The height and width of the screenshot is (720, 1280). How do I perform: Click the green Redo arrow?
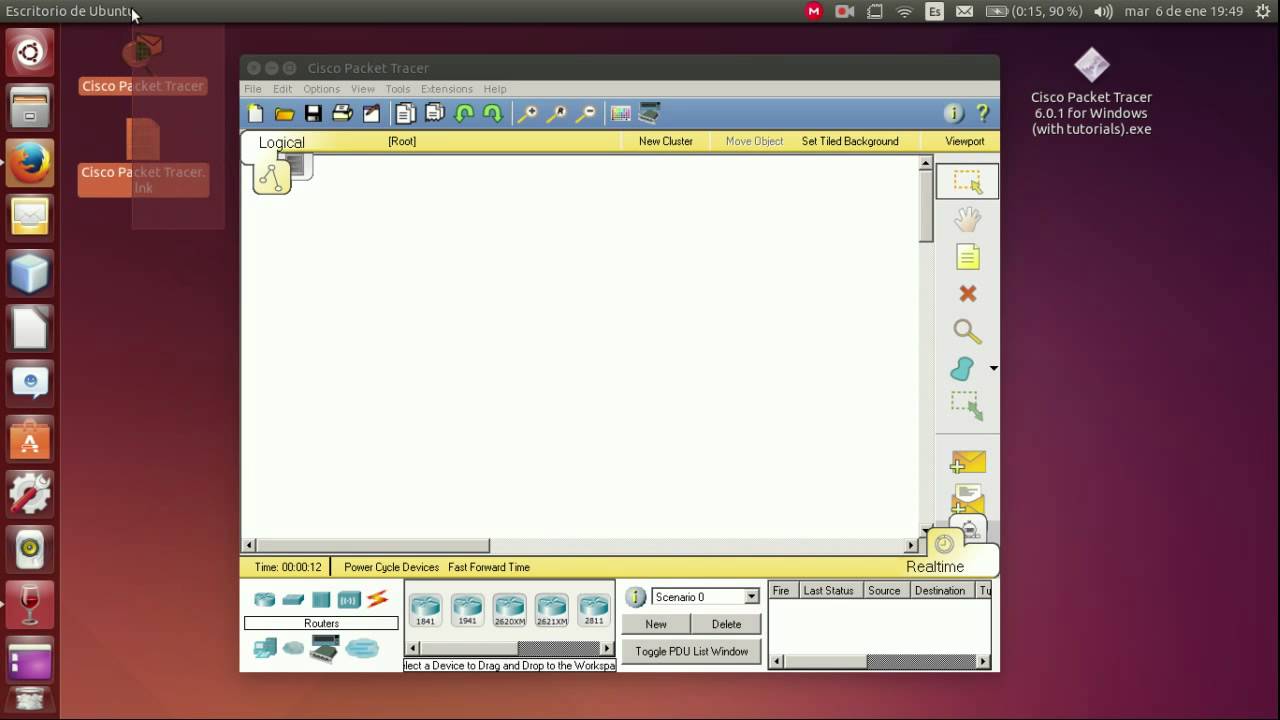tap(493, 114)
